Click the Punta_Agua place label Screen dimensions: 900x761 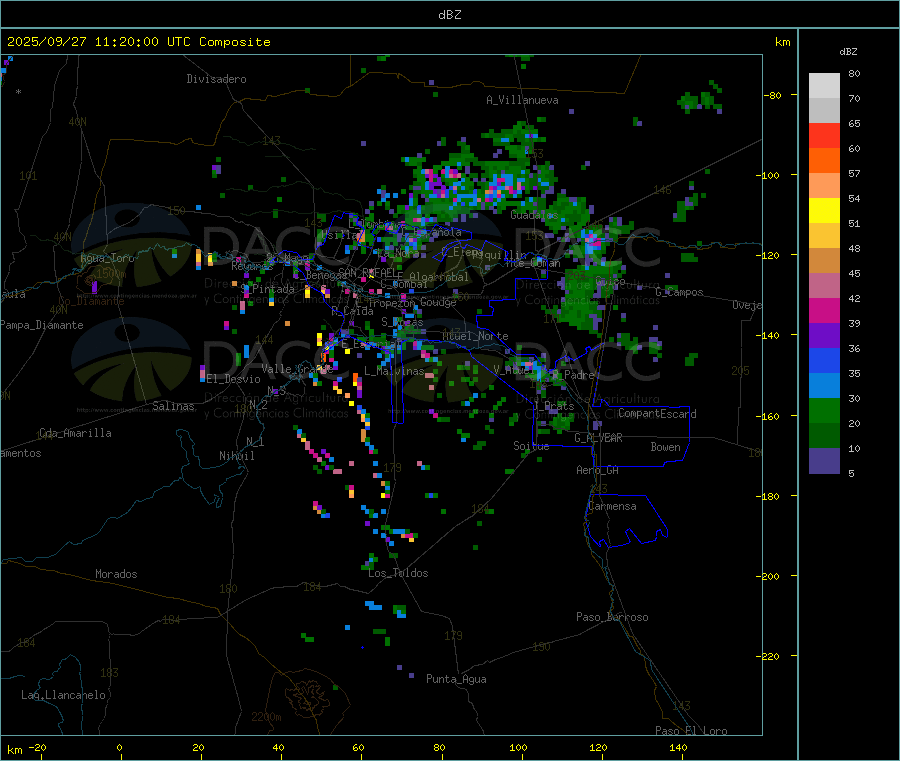click(456, 679)
